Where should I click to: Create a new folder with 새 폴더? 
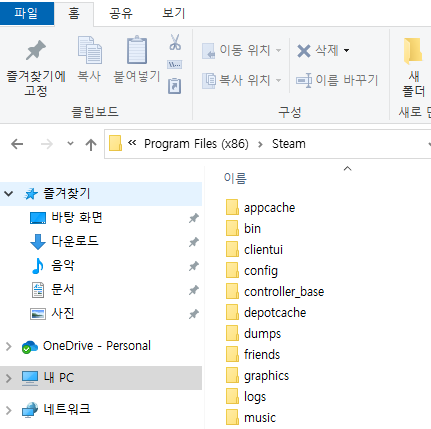(x=413, y=68)
